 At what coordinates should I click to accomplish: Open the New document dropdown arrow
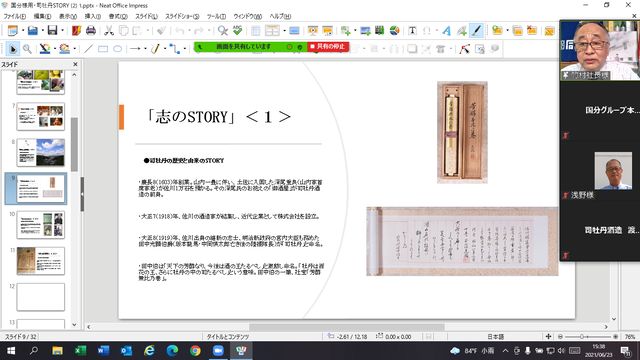(22, 31)
